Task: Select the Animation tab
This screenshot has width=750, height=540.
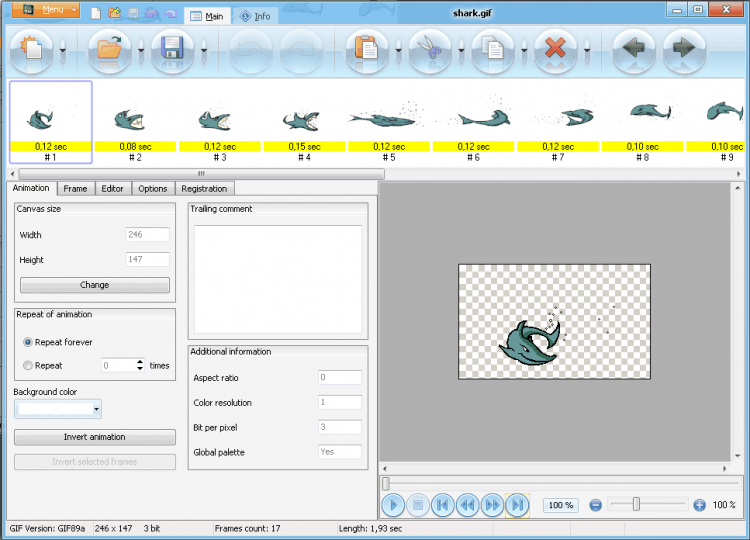Action: pyautogui.click(x=31, y=188)
